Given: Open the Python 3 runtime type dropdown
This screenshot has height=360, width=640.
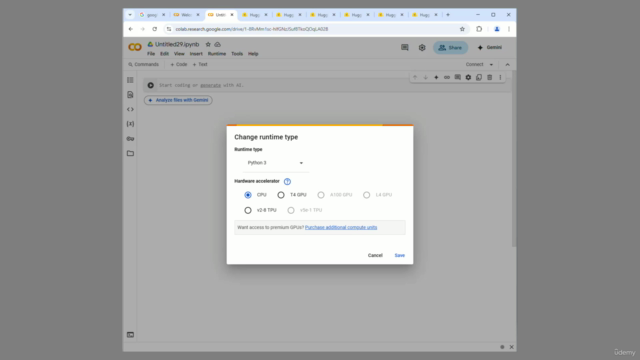Looking at the screenshot, I should click(x=275, y=163).
